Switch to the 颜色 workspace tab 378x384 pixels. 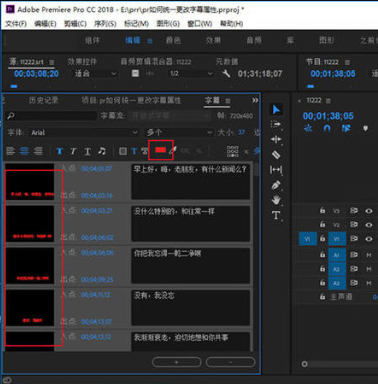[173, 41]
